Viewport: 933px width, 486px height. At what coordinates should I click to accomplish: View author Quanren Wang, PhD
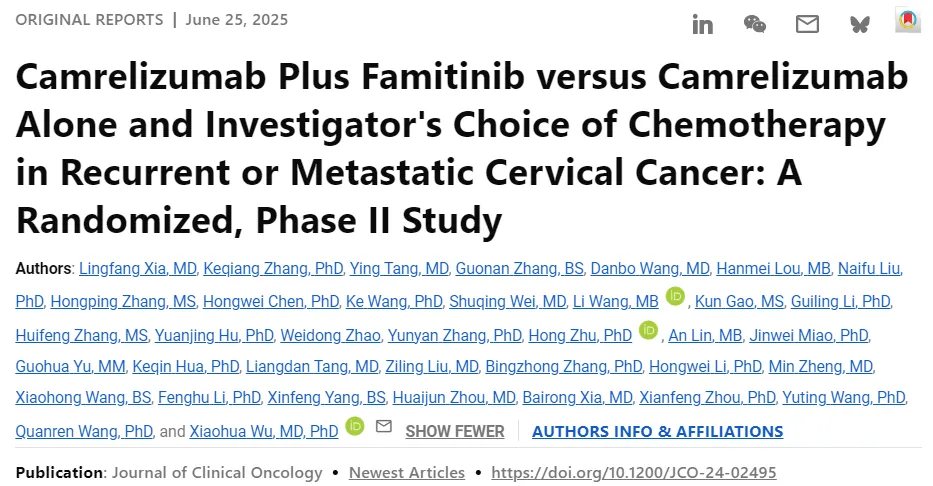84,431
